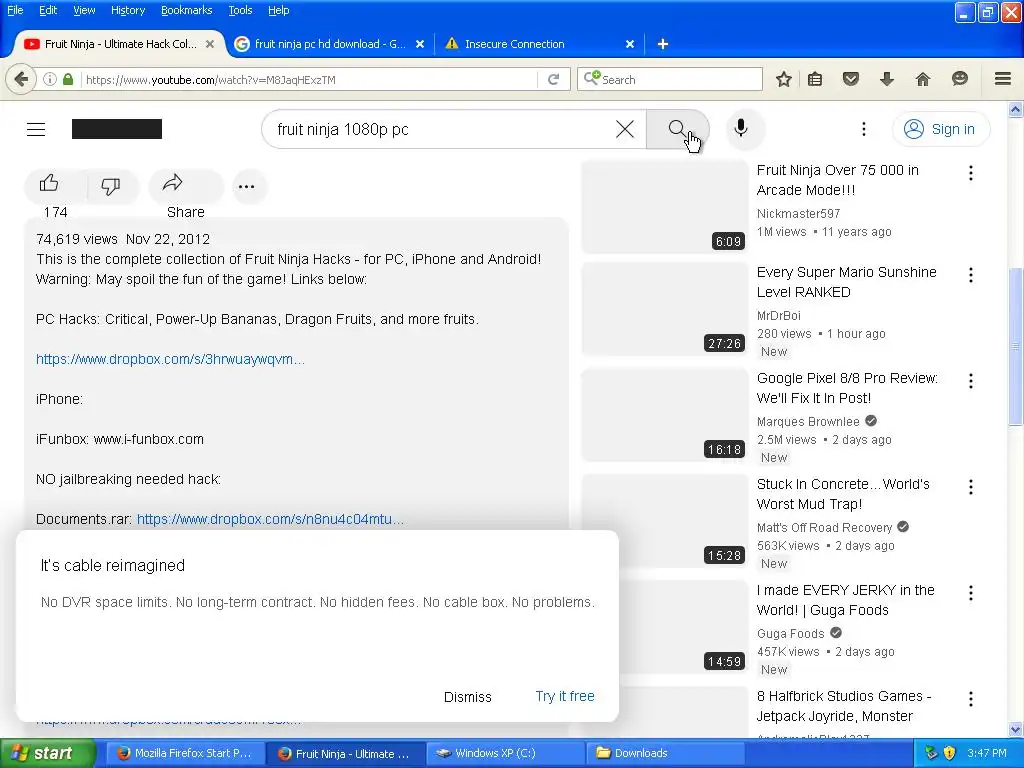Clear the YouTube search text

pos(624,129)
